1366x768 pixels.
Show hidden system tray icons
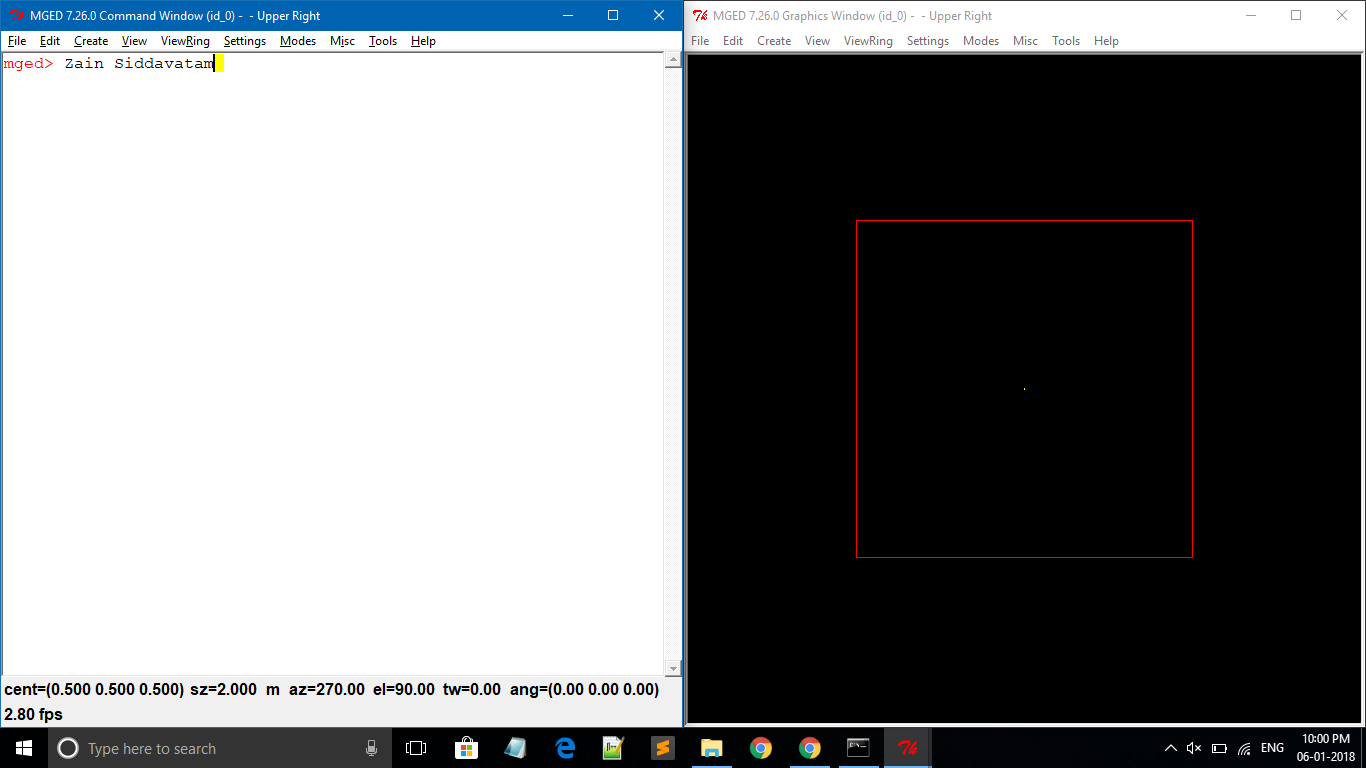click(1171, 748)
